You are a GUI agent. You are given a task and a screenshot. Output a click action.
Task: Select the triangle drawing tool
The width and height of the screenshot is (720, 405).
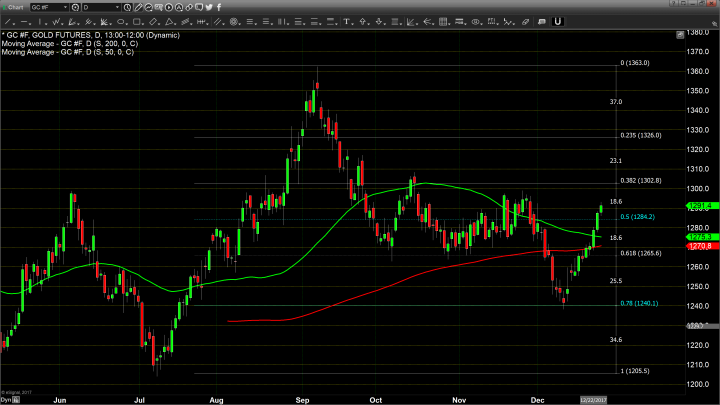(169, 22)
